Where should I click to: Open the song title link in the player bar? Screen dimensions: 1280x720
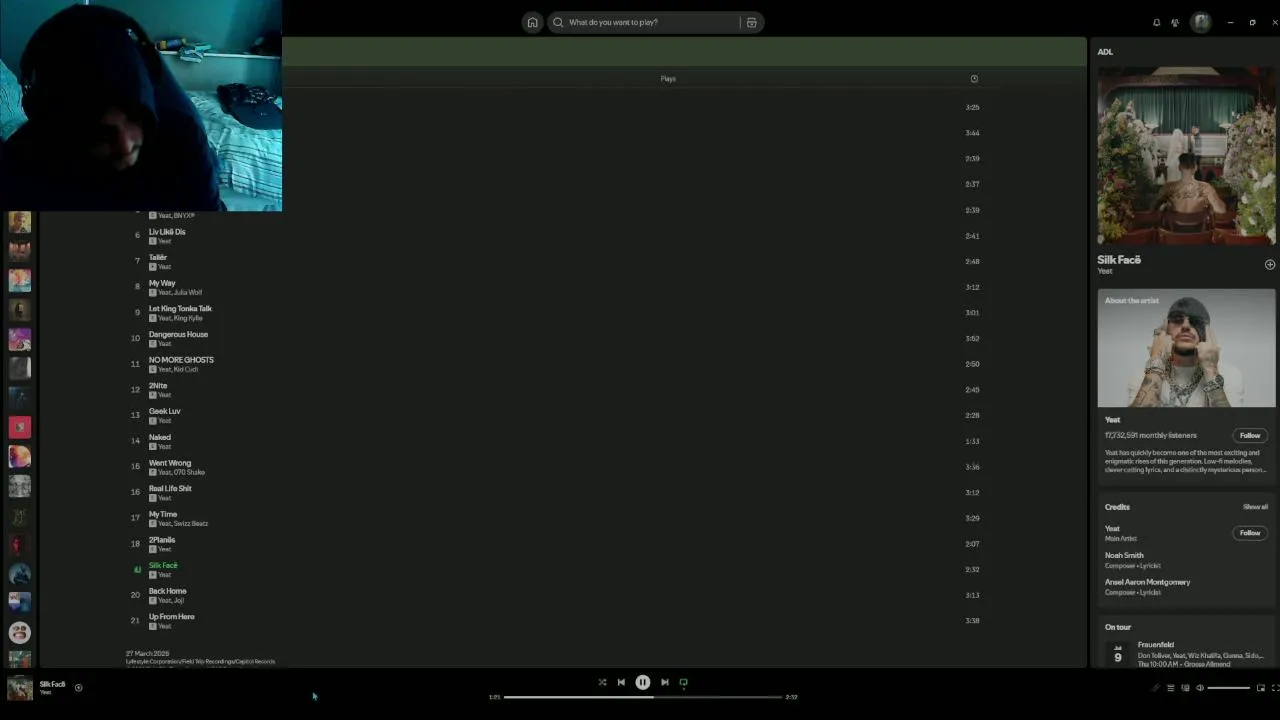(x=52, y=684)
